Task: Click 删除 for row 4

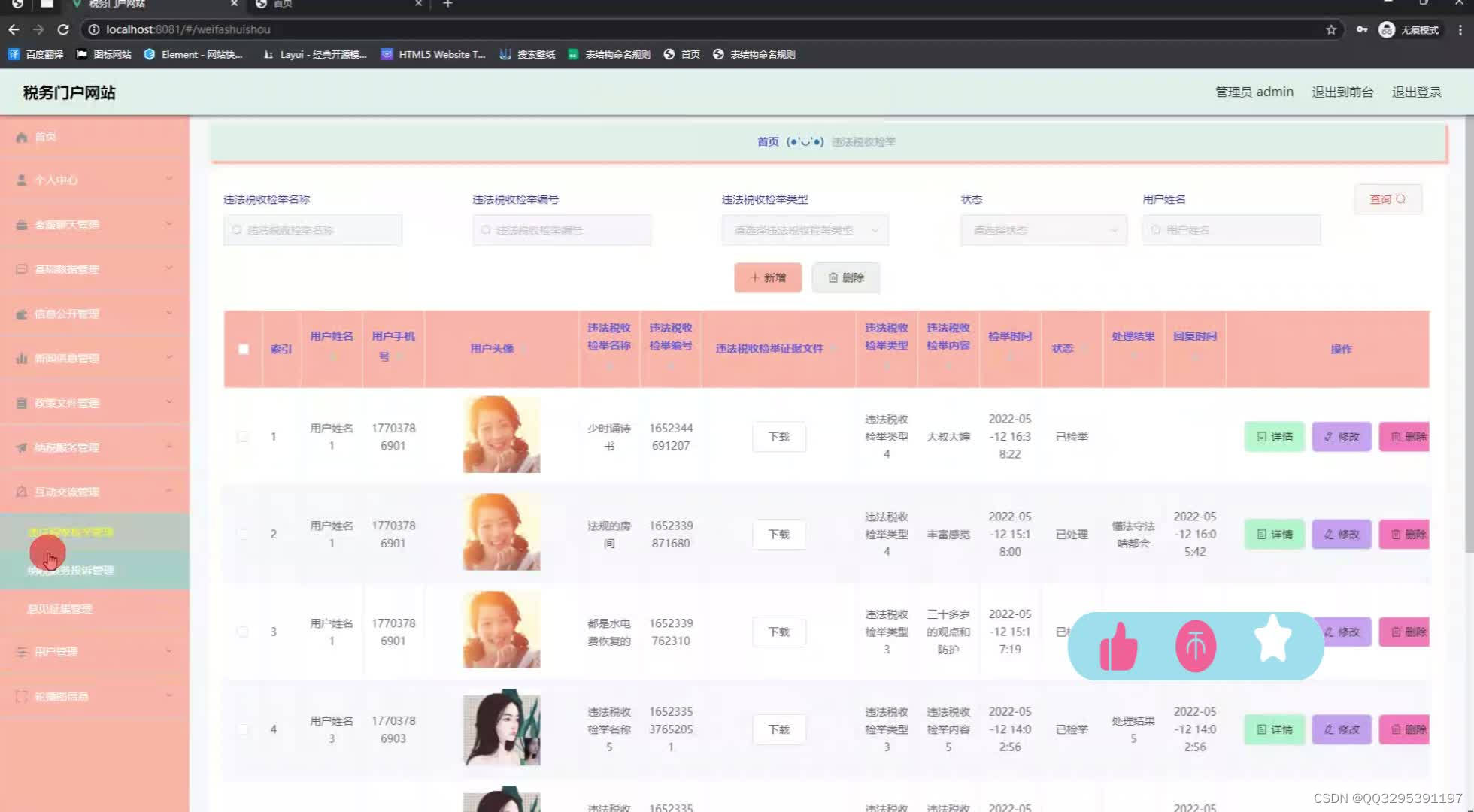Action: tap(1404, 729)
